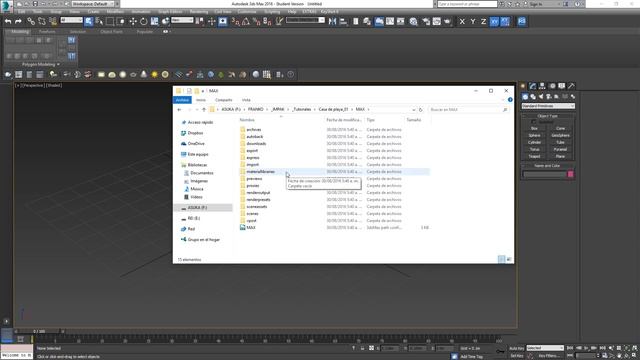Switch to the Freeform ribbon tab
This screenshot has width=640, height=360.
click(x=47, y=31)
